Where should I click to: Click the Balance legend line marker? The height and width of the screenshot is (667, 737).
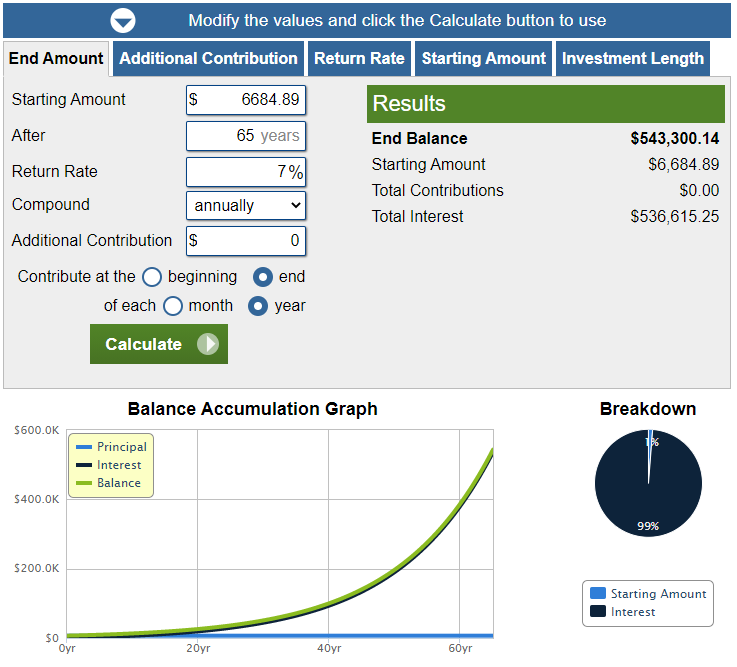84,483
